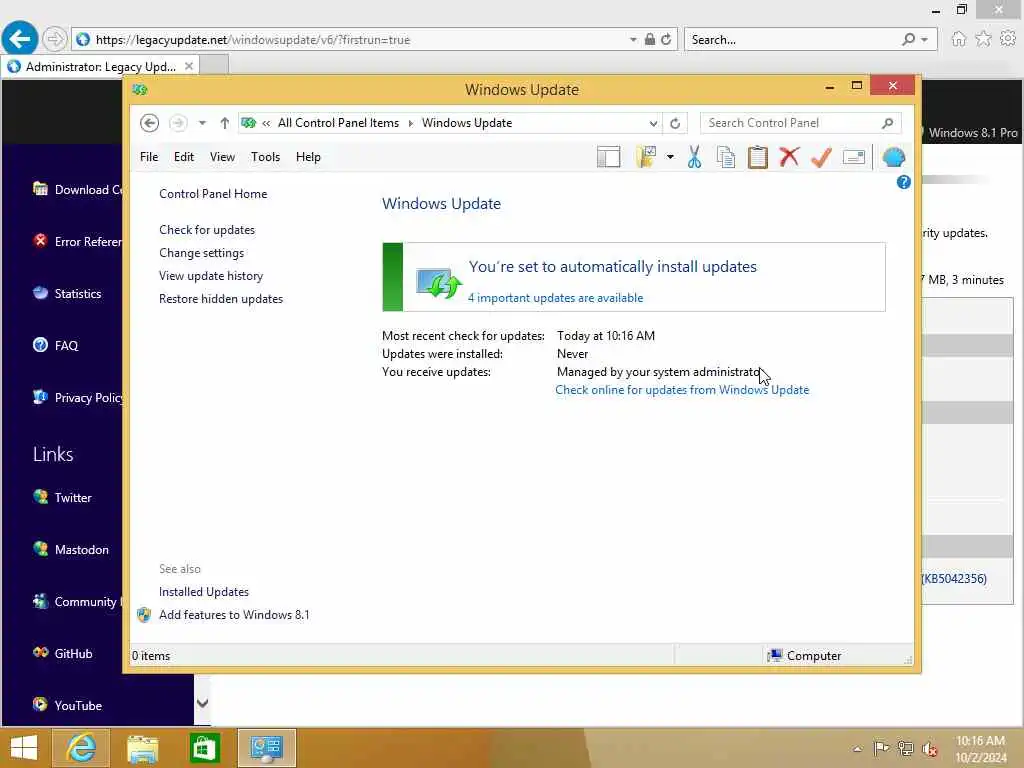The image size is (1024, 768).
Task: Open a new tab in Internet Explorer
Action: click(214, 66)
